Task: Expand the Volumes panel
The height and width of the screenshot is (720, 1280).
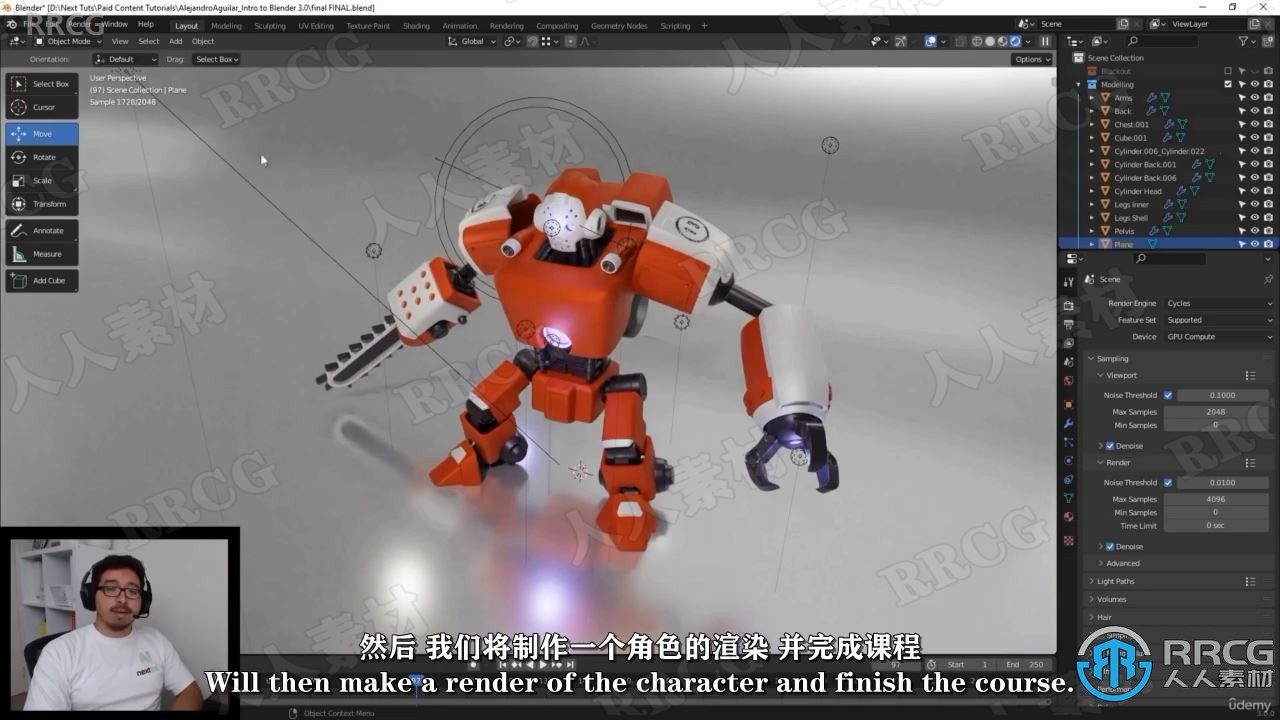Action: [1111, 599]
